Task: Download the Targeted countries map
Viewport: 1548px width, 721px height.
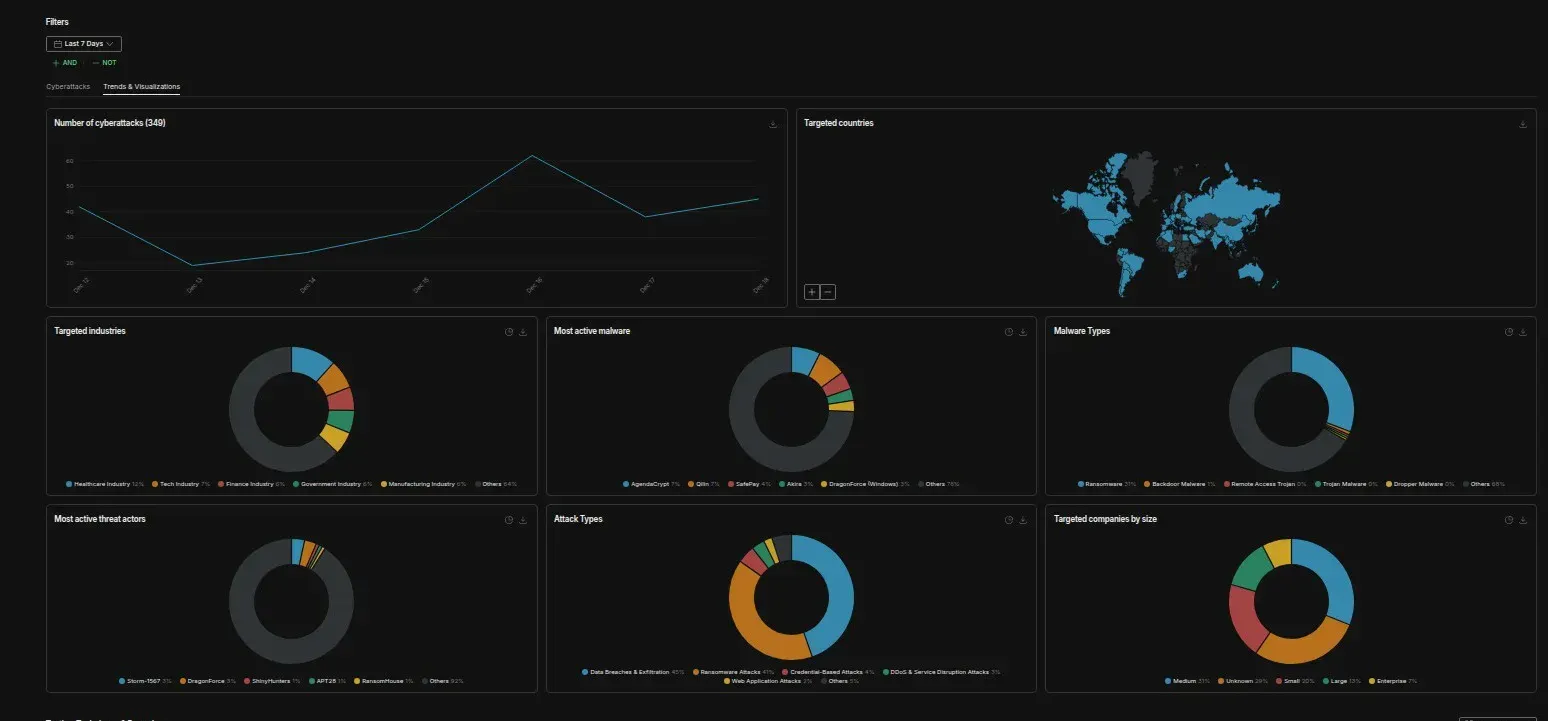Action: point(1521,123)
